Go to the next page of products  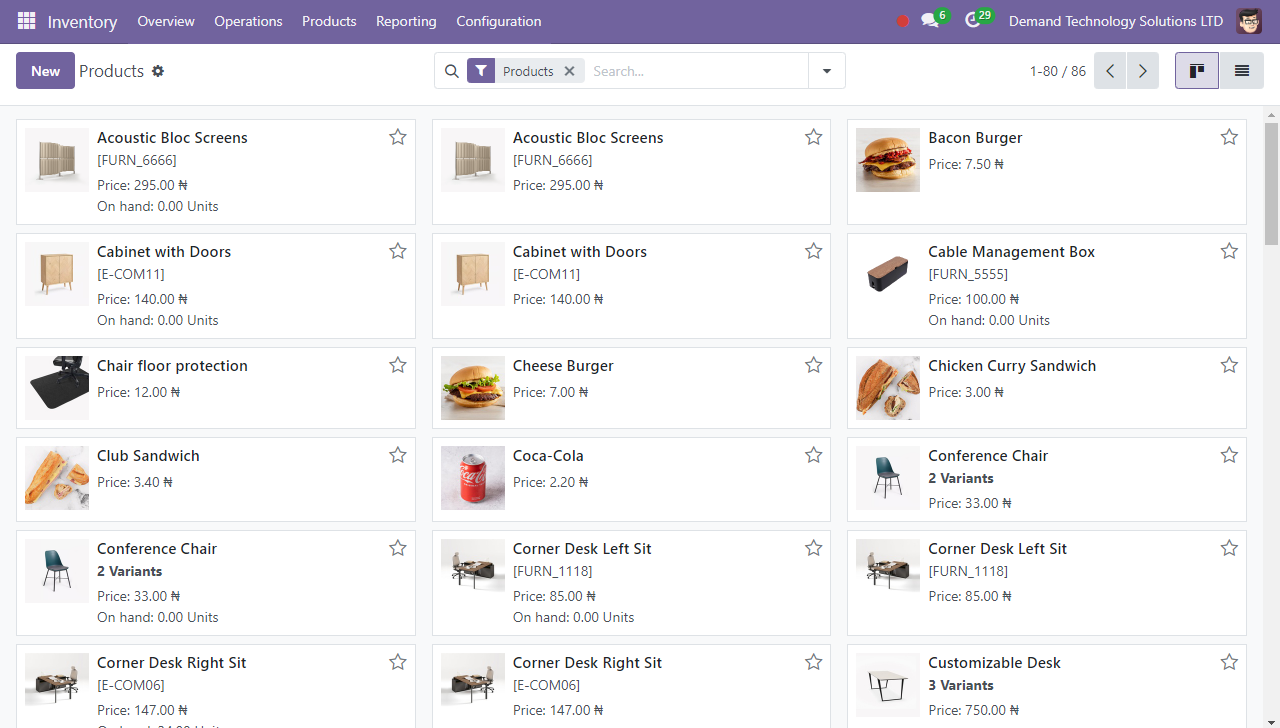(x=1142, y=71)
